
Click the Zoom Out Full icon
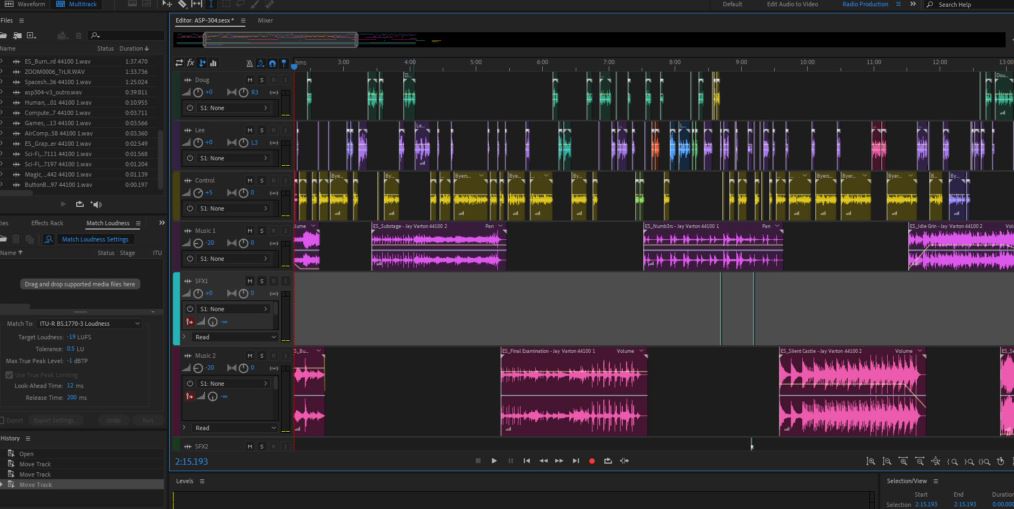tap(935, 461)
